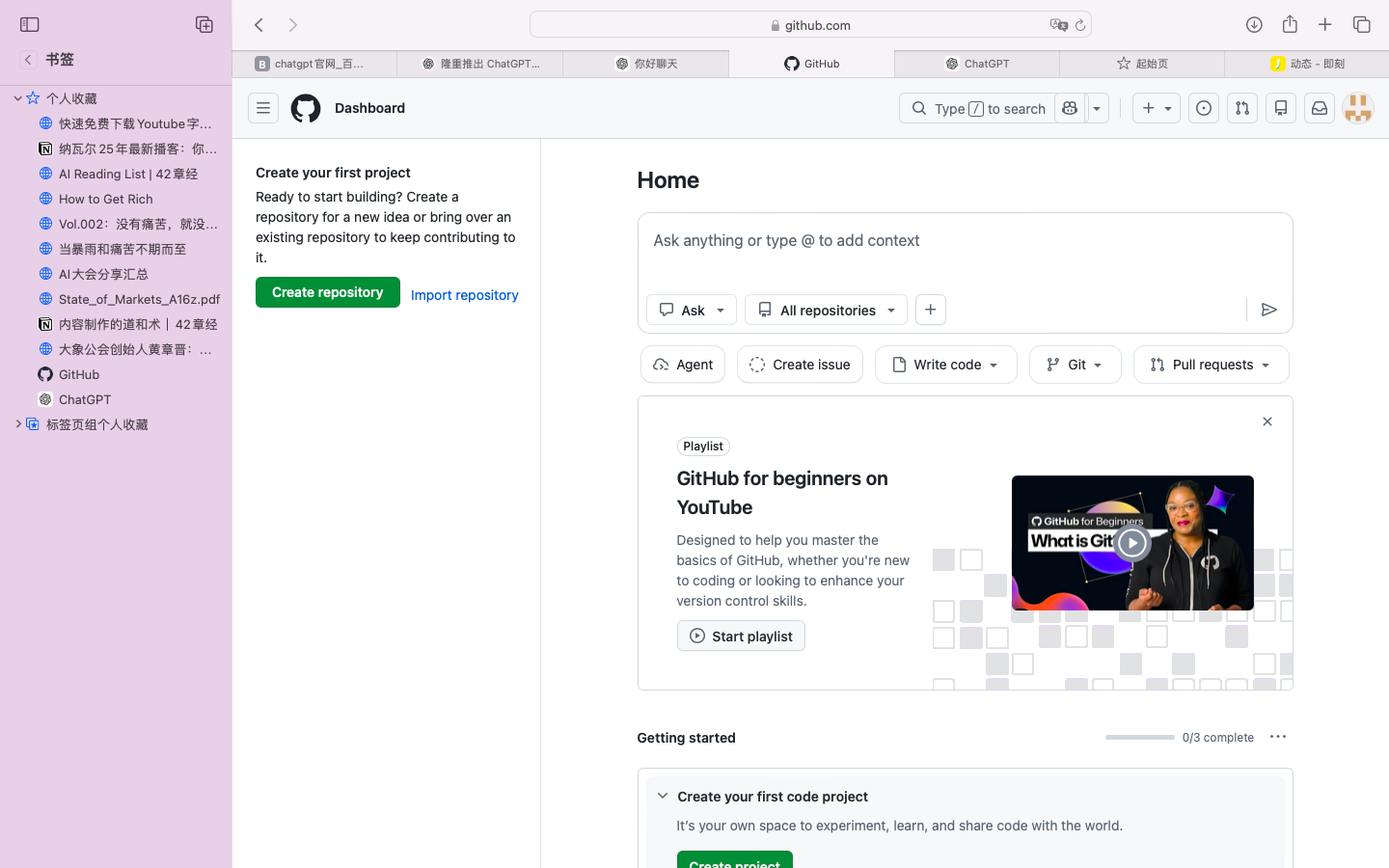Viewport: 1389px width, 868px height.
Task: Open the Issues icon in header
Action: point(1204,108)
